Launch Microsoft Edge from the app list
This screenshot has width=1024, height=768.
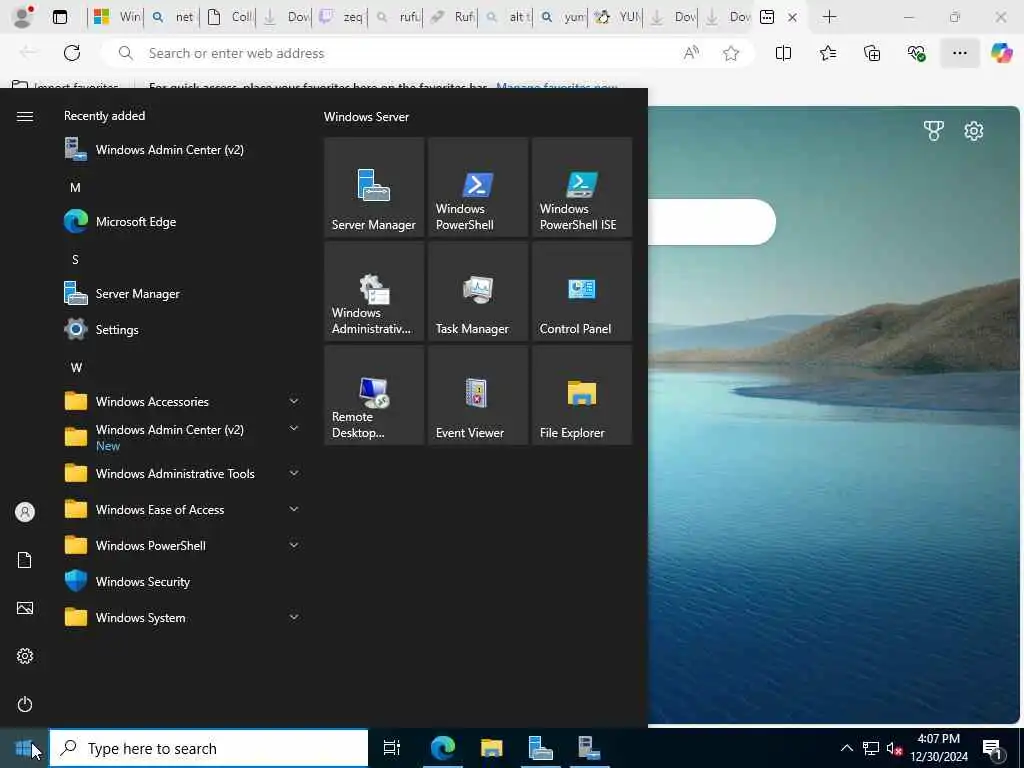183,221
